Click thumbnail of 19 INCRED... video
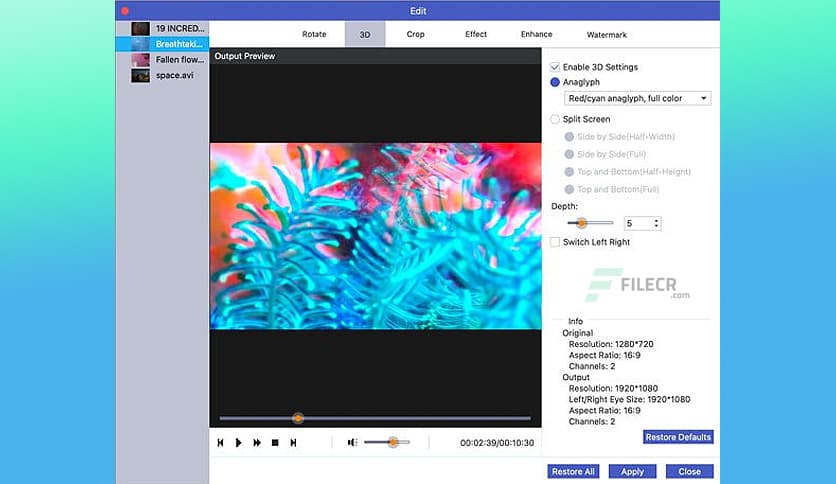 [x=141, y=28]
